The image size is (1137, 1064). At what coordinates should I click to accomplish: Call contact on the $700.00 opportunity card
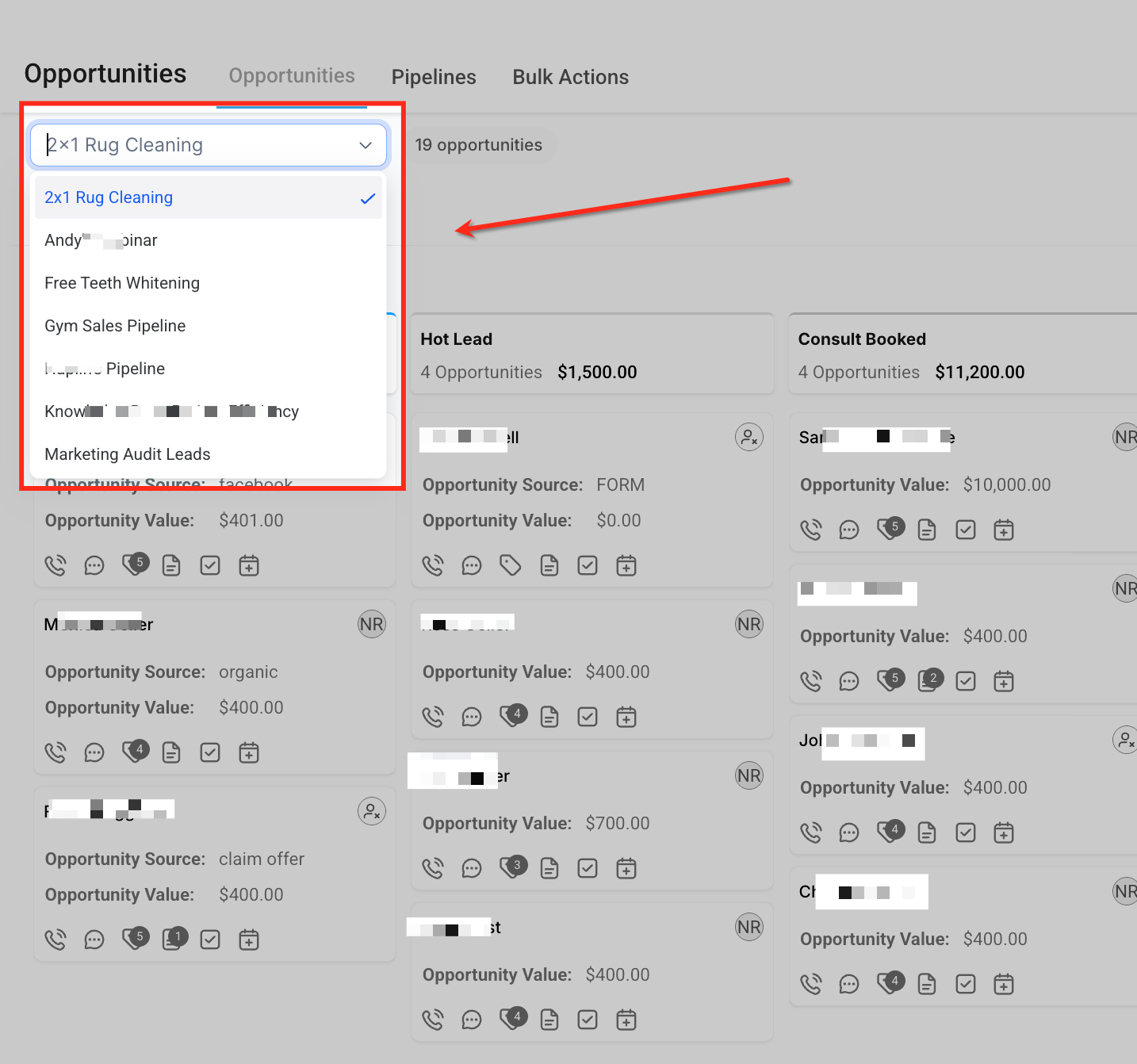pos(433,868)
